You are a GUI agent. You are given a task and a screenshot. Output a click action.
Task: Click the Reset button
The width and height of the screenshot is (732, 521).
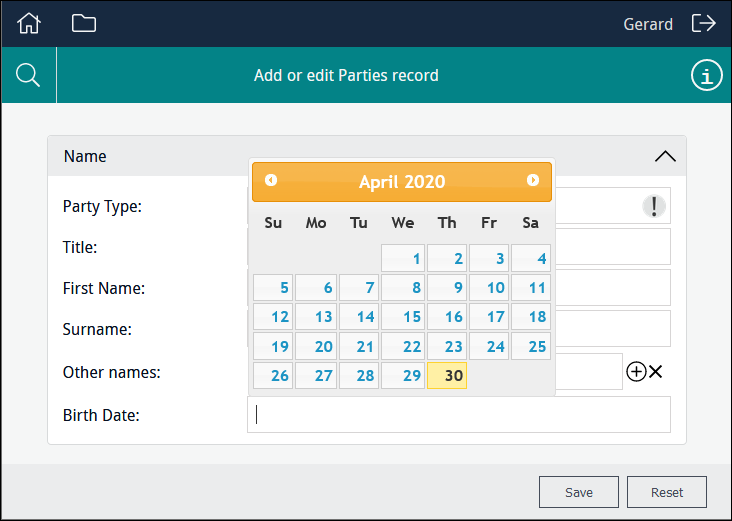click(x=667, y=492)
